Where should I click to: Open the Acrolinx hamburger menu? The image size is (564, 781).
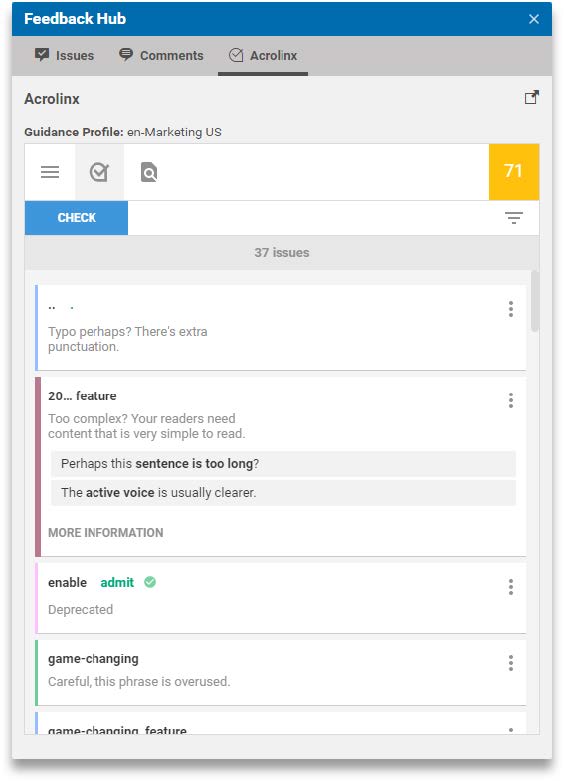50,172
